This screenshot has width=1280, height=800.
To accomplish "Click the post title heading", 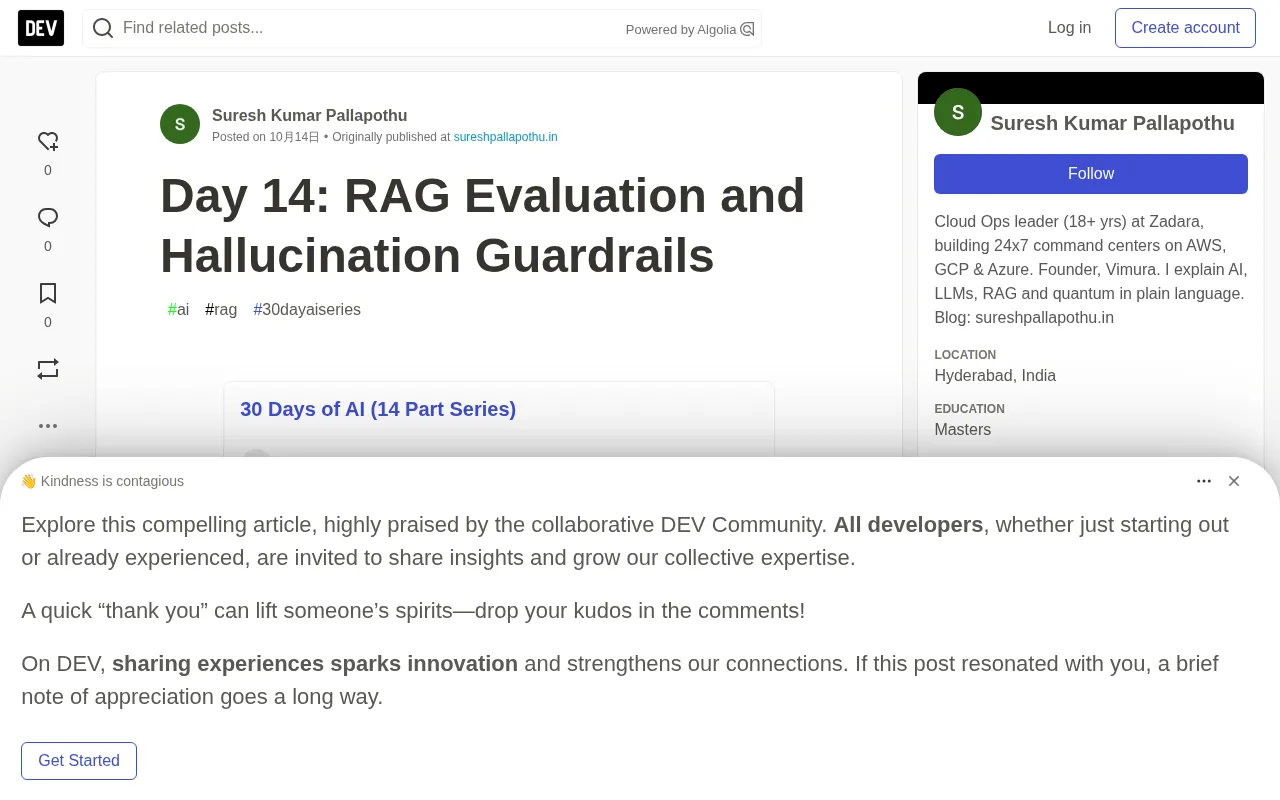I will pos(482,225).
